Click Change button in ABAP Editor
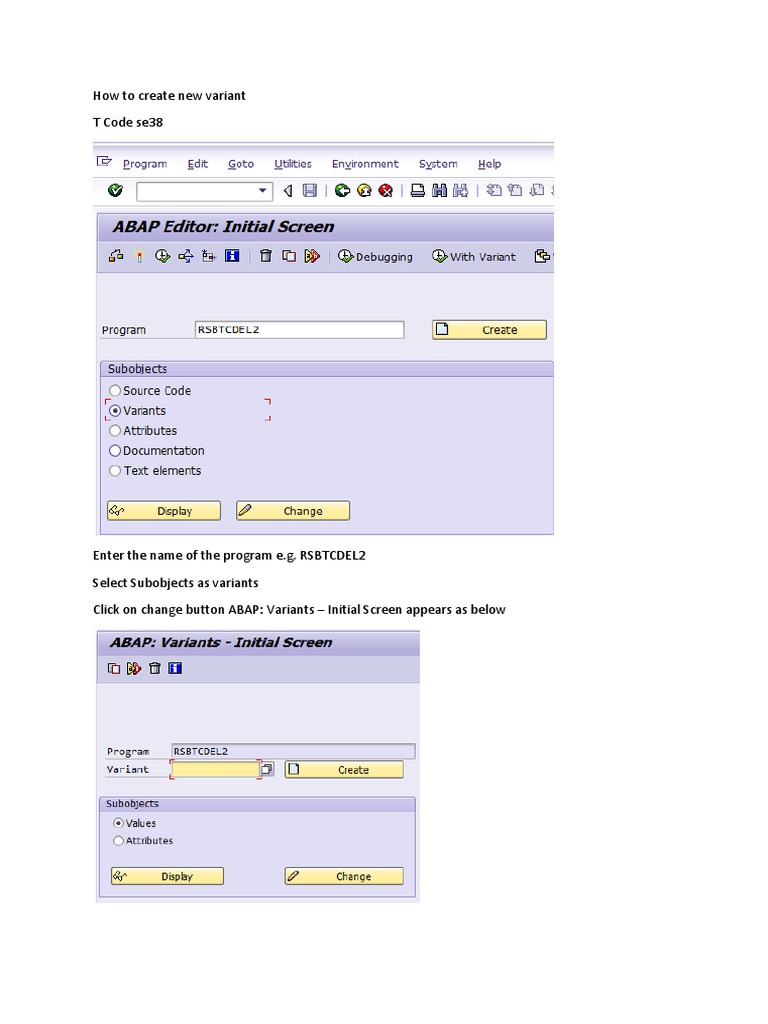 coord(293,511)
